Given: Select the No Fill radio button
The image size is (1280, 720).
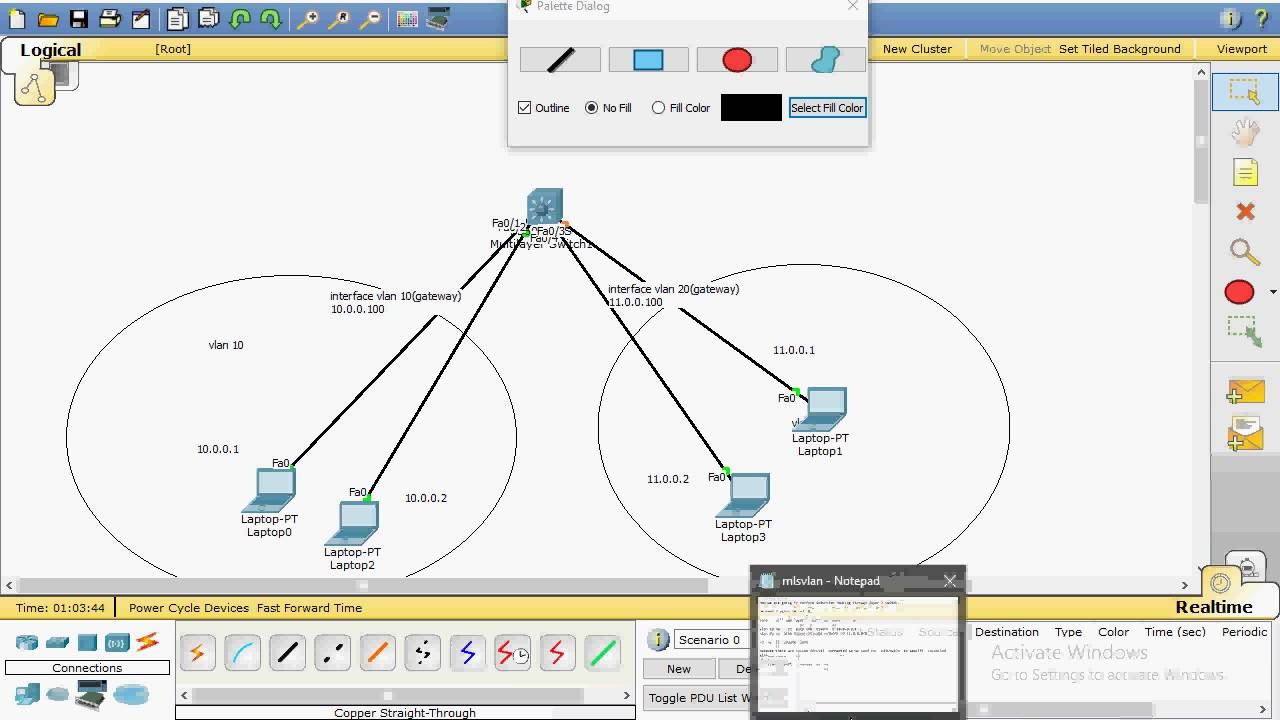Looking at the screenshot, I should click(591, 108).
